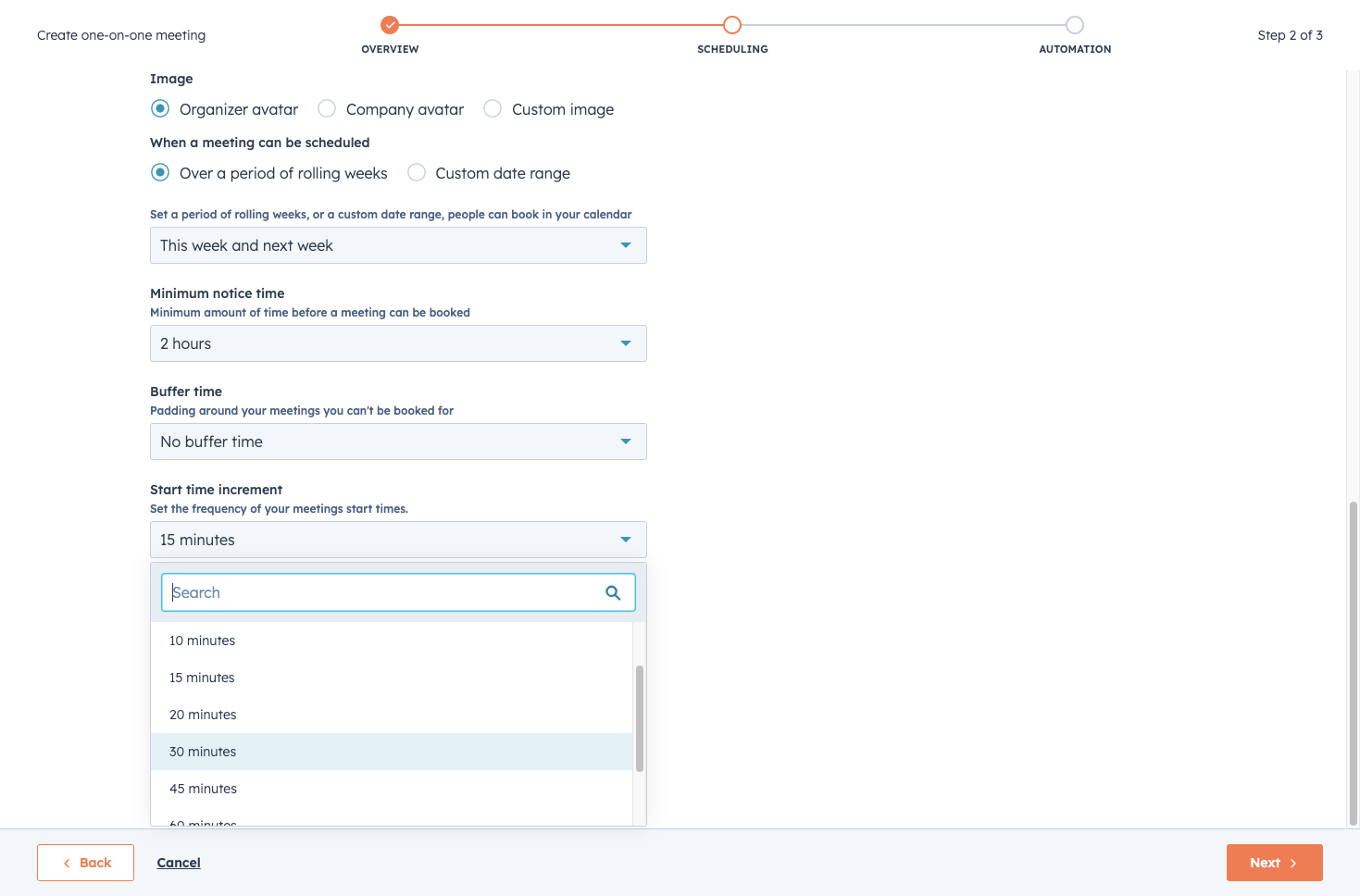Pick 10 minutes from the increment list
Viewport: 1360px width, 896px height.
click(x=392, y=641)
